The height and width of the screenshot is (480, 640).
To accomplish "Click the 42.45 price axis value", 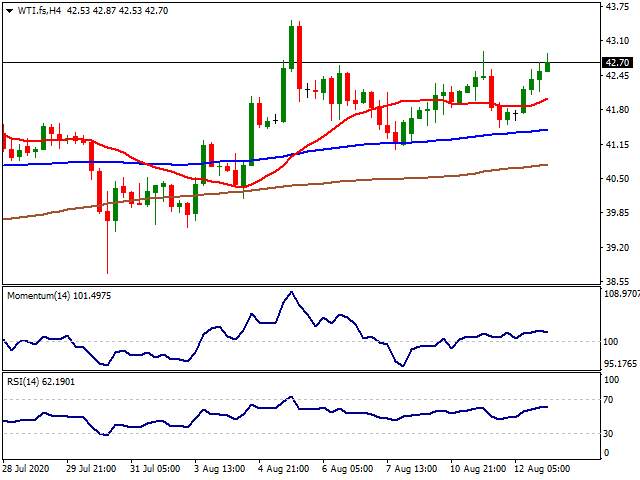I will pyautogui.click(x=618, y=76).
